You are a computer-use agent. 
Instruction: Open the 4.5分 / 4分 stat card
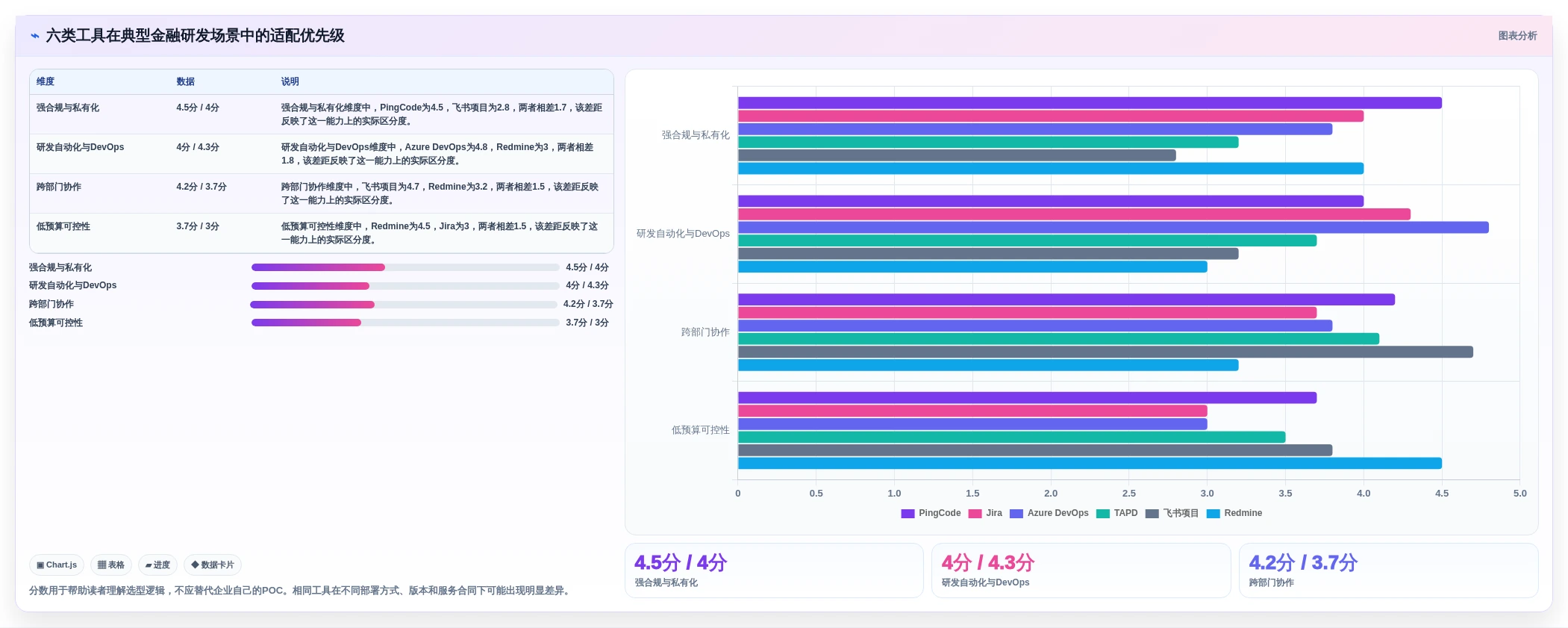774,571
